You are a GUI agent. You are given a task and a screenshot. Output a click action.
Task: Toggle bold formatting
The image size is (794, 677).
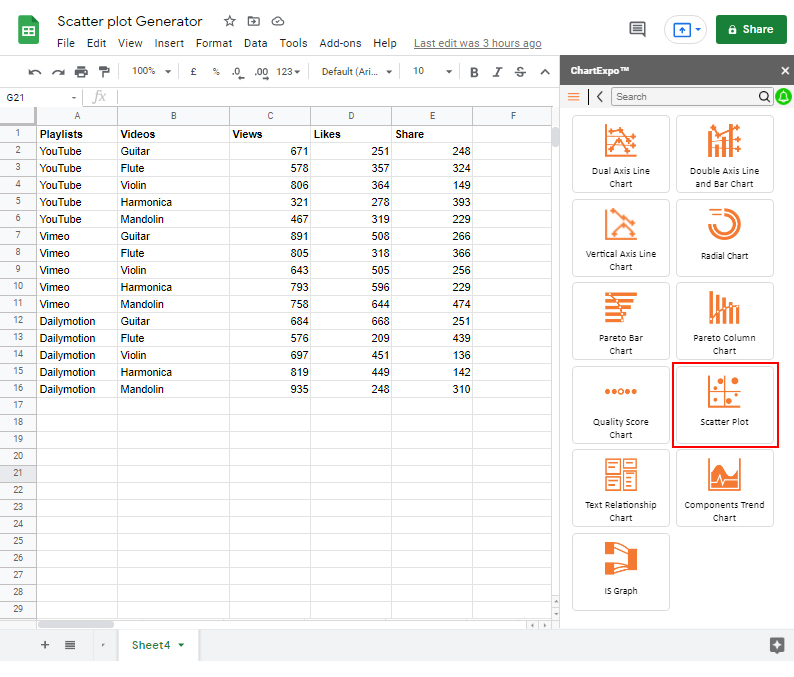[474, 72]
